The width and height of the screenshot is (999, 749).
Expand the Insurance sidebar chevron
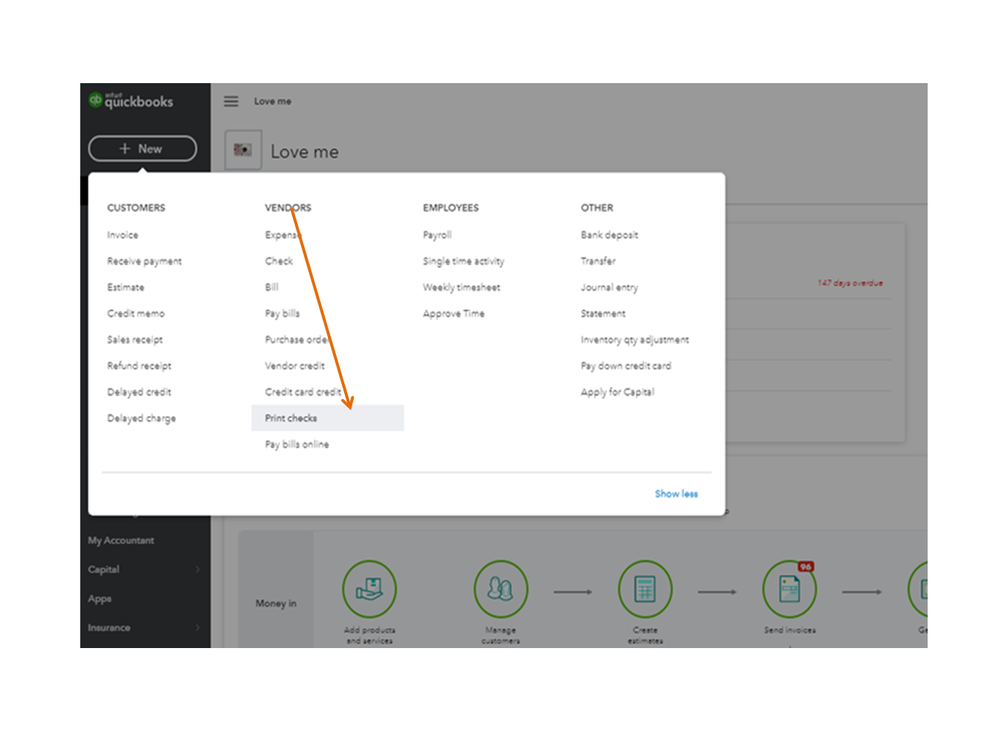coord(198,627)
